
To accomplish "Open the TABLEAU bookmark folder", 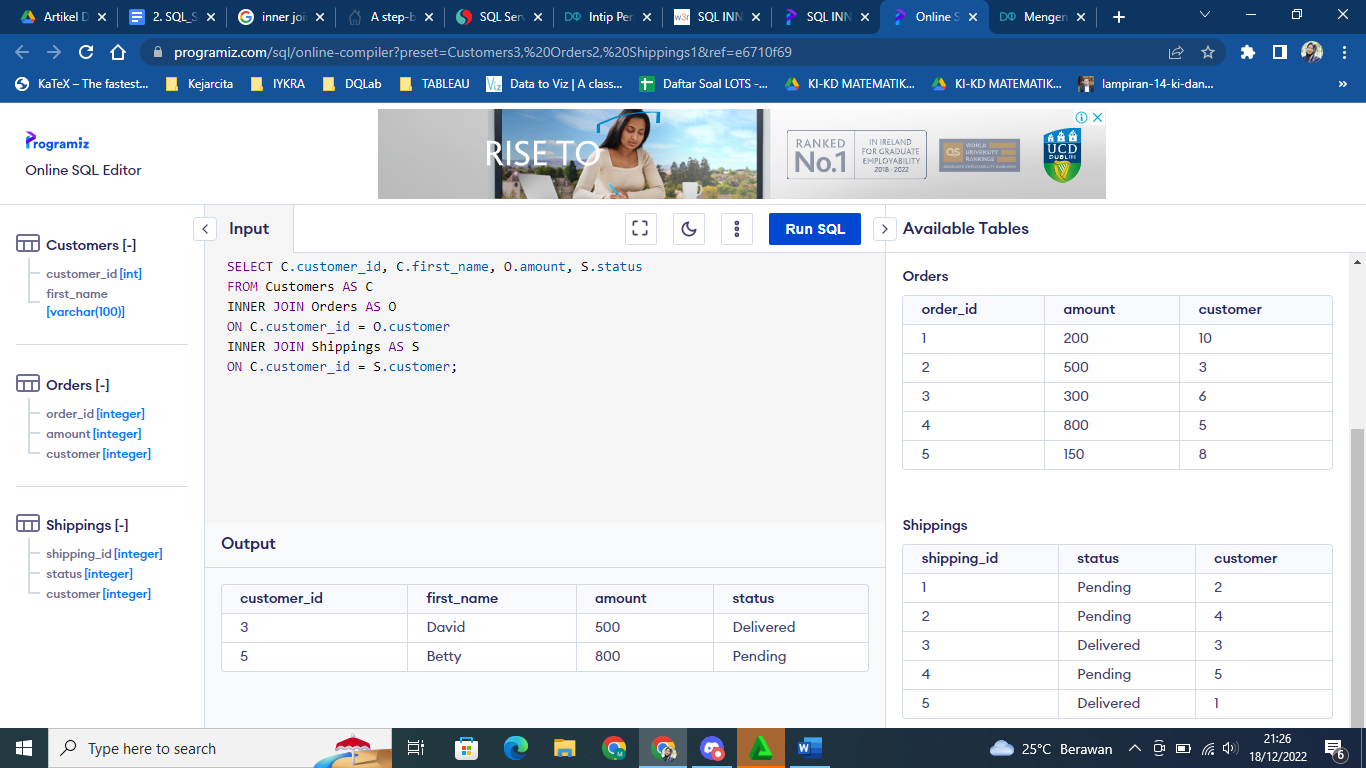I will click(x=433, y=84).
